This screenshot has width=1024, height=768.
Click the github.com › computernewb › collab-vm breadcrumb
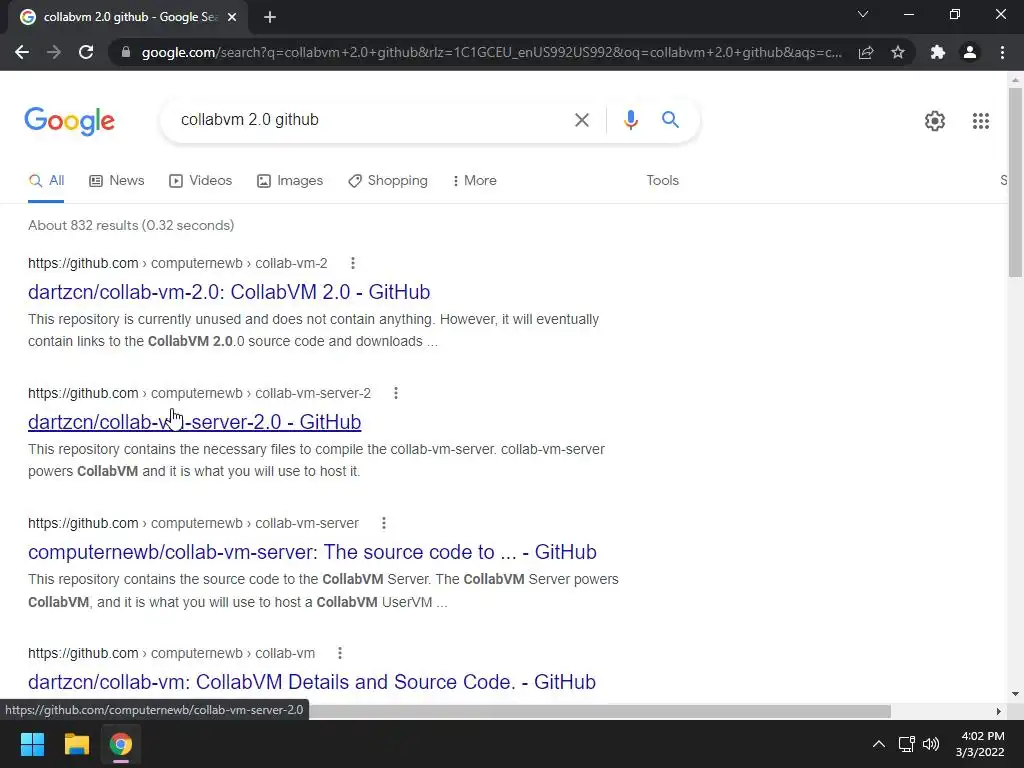pos(171,653)
